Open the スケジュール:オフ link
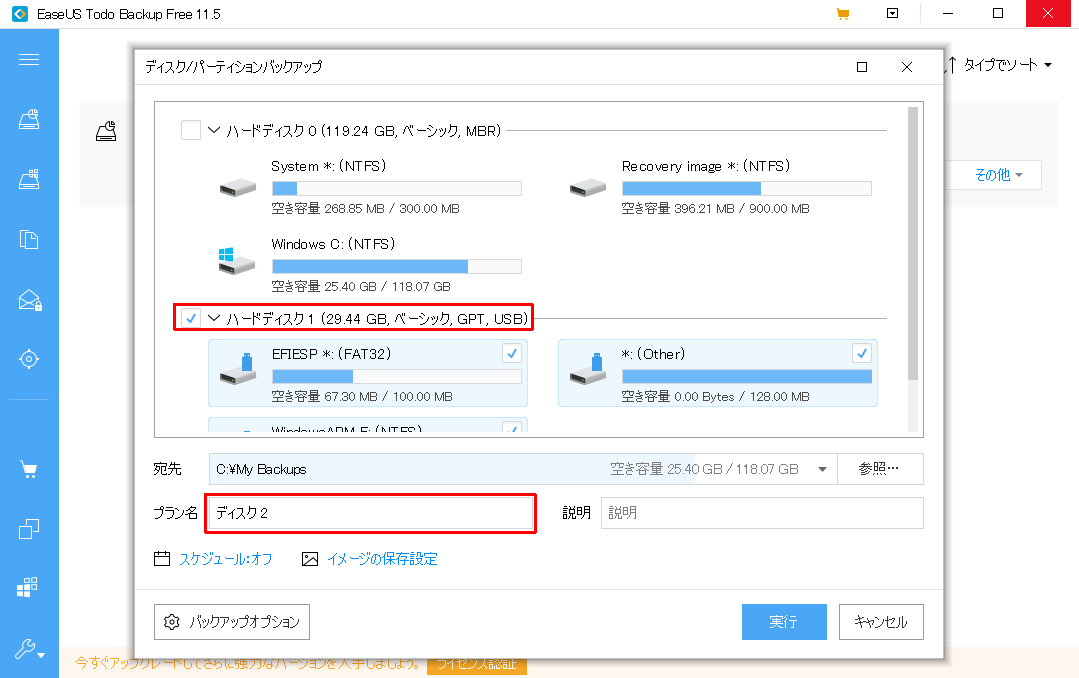Screen dimensions: 1079x678 [226, 559]
